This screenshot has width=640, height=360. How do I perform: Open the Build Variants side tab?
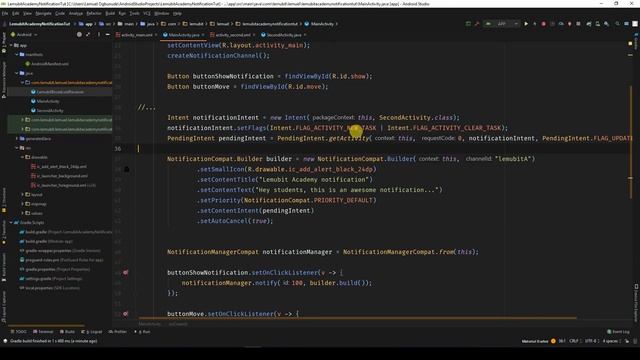pos(4,267)
